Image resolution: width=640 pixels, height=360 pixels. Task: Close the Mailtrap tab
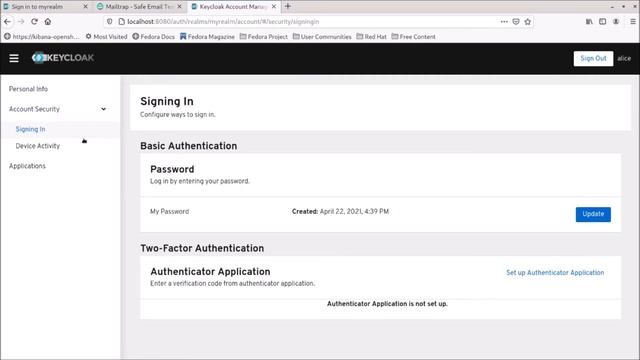[179, 7]
